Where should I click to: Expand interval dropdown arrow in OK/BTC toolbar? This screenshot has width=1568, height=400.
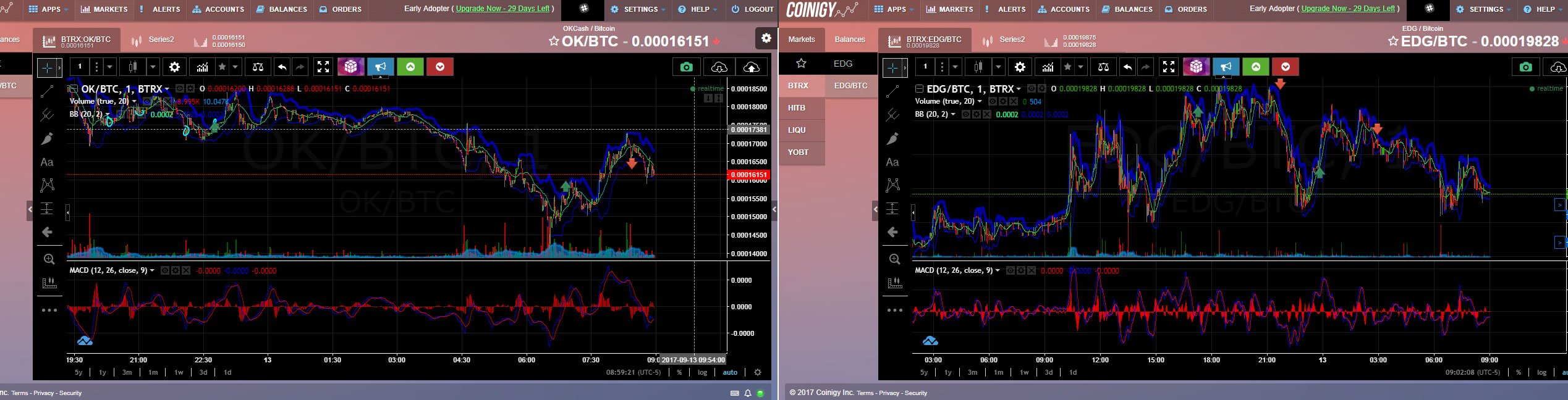tap(109, 67)
